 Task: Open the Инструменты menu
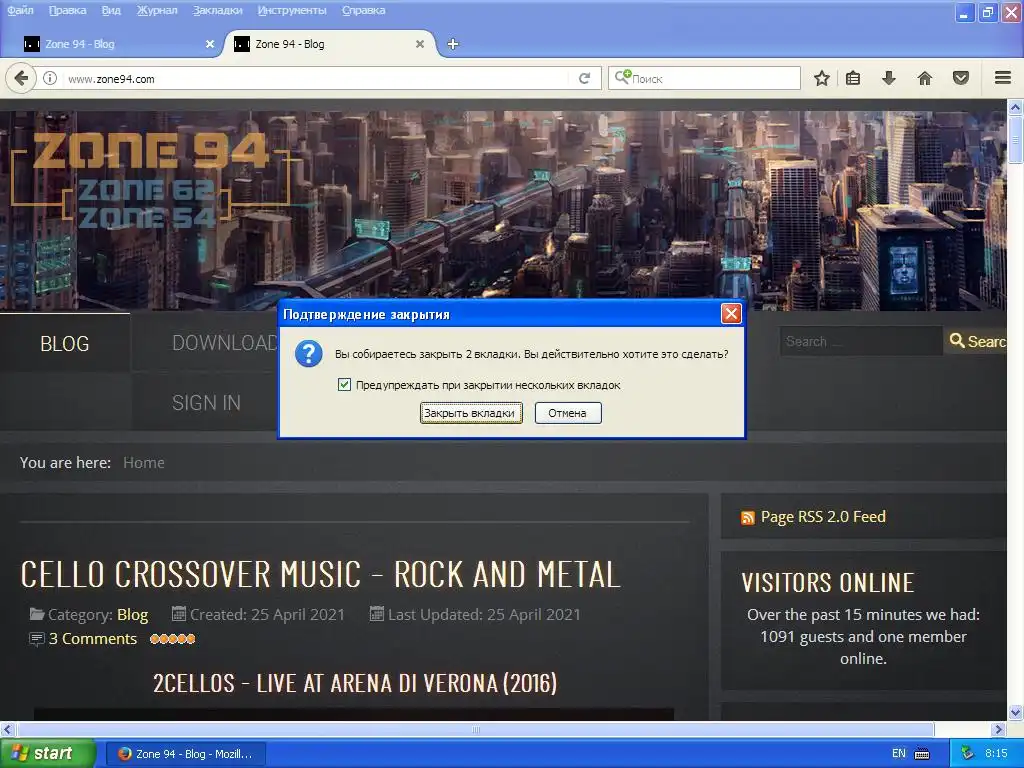pyautogui.click(x=292, y=10)
